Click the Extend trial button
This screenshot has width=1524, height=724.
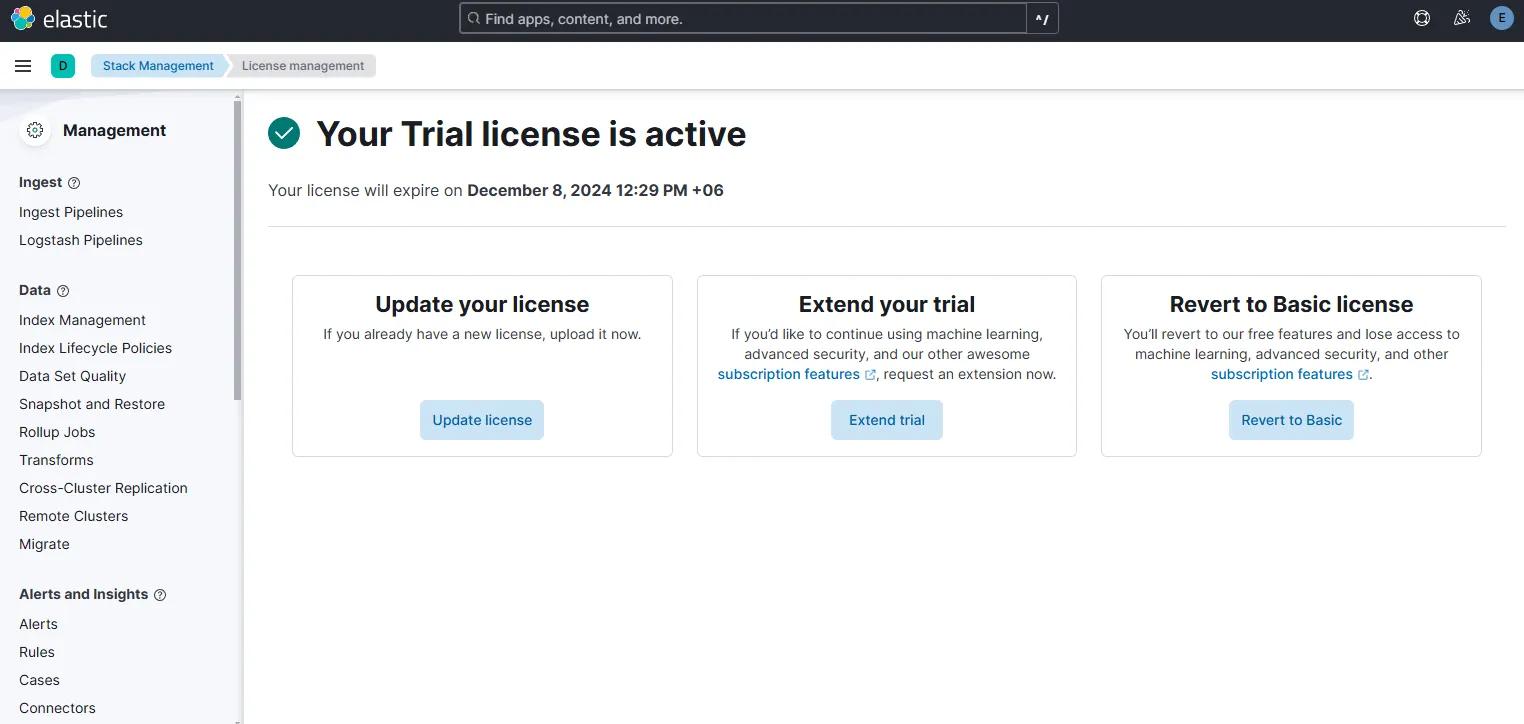(886, 420)
